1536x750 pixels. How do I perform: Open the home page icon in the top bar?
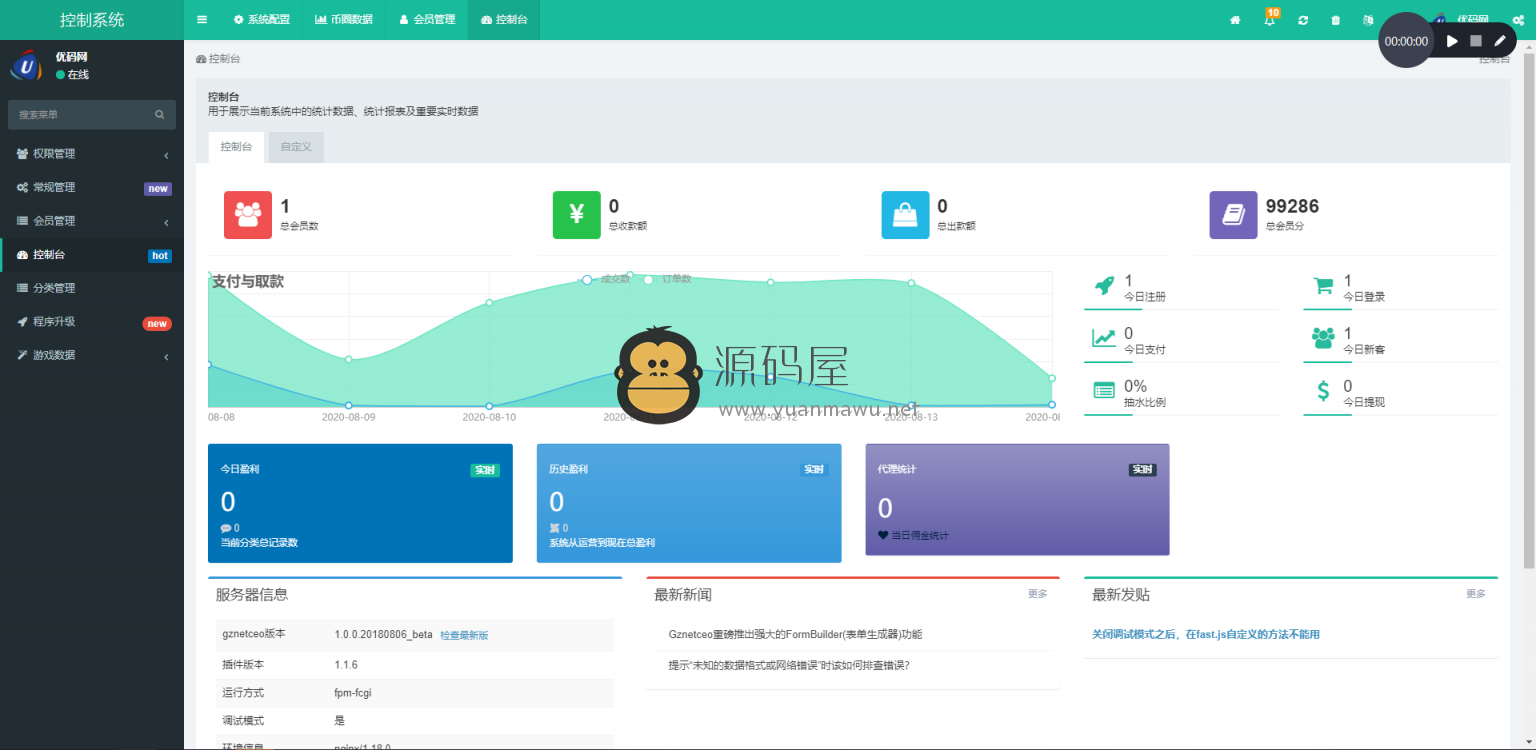point(1235,20)
